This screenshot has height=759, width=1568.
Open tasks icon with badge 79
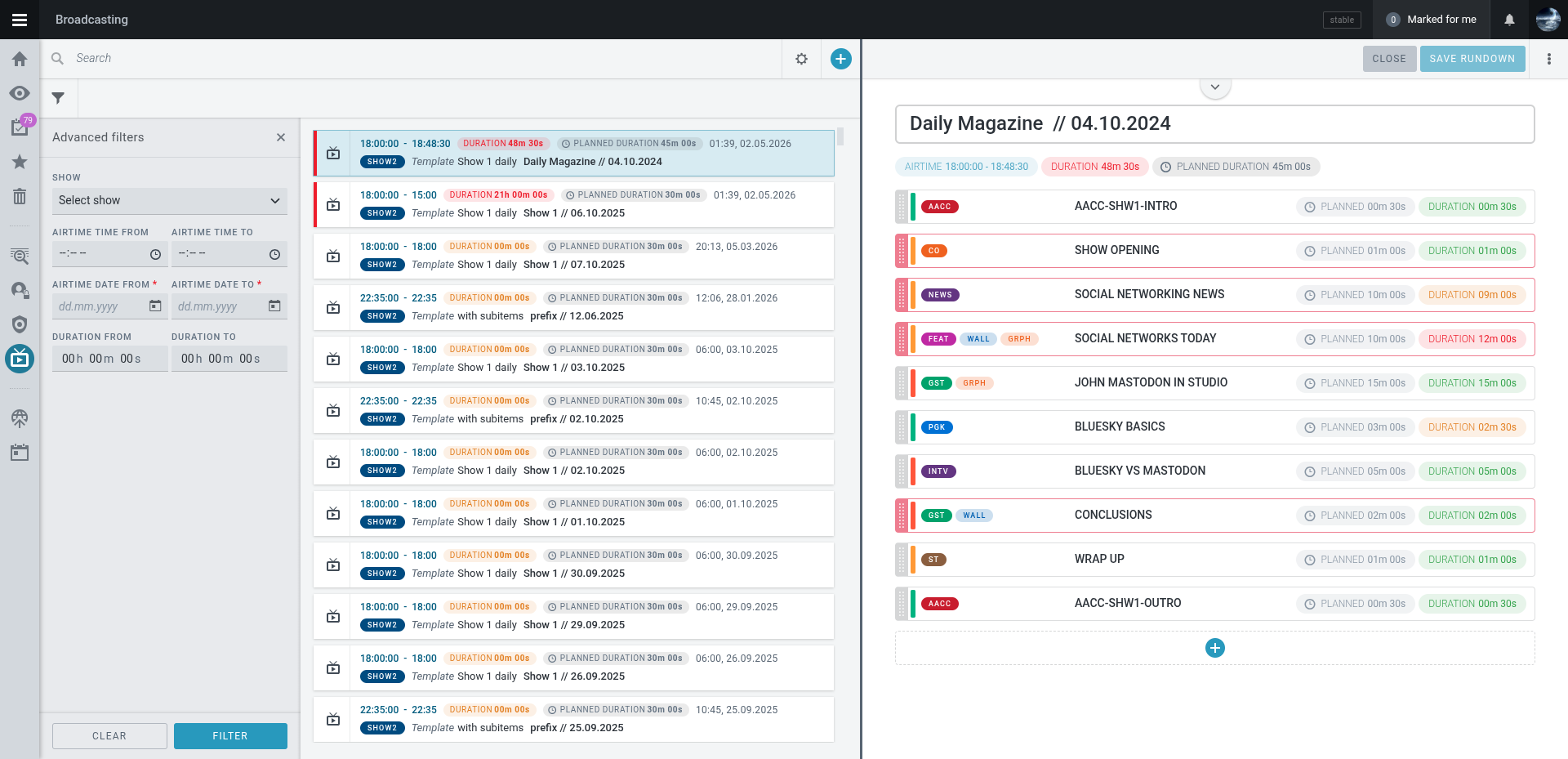[20, 127]
